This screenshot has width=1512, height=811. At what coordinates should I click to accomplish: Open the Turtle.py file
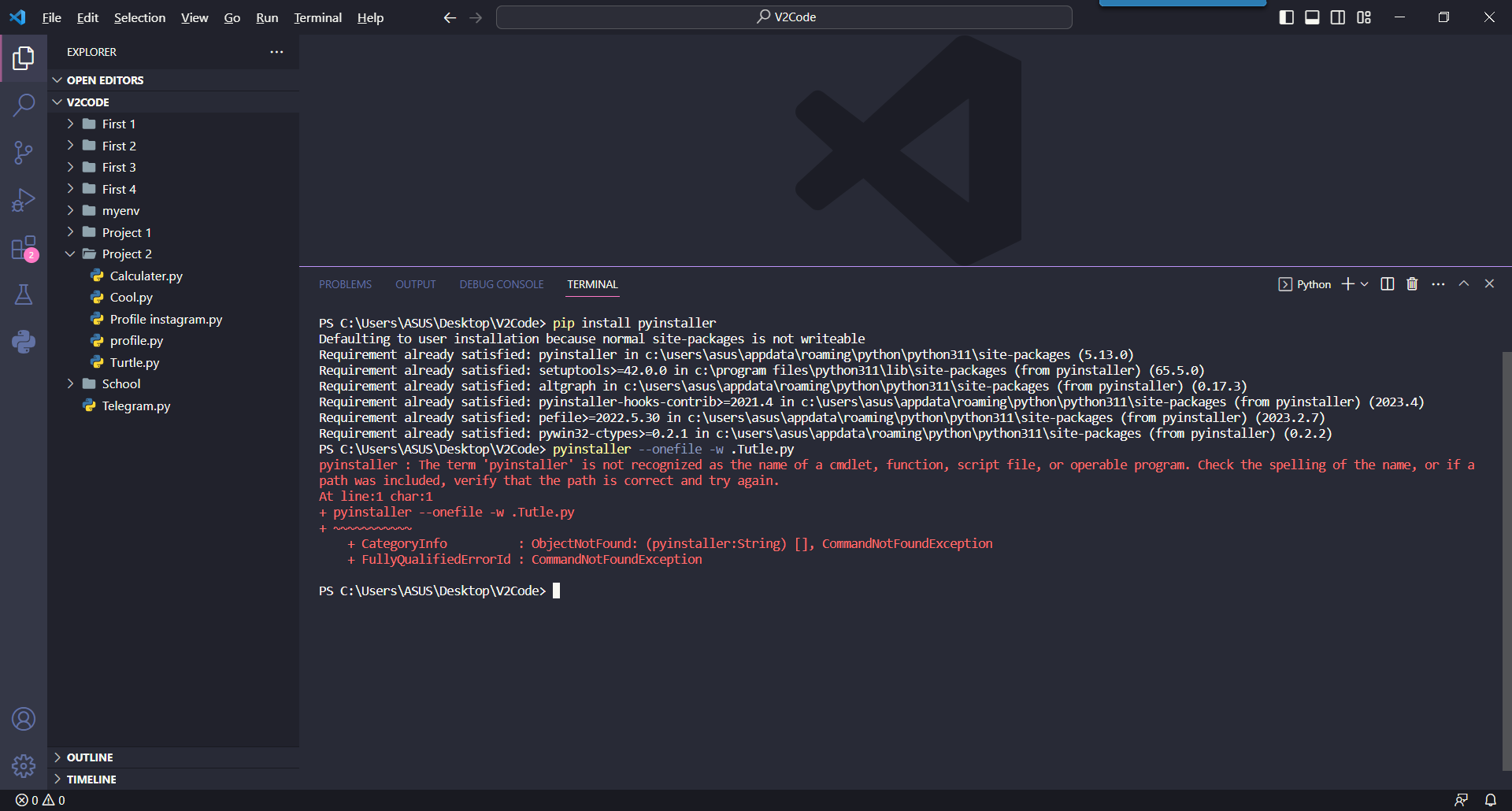[134, 362]
